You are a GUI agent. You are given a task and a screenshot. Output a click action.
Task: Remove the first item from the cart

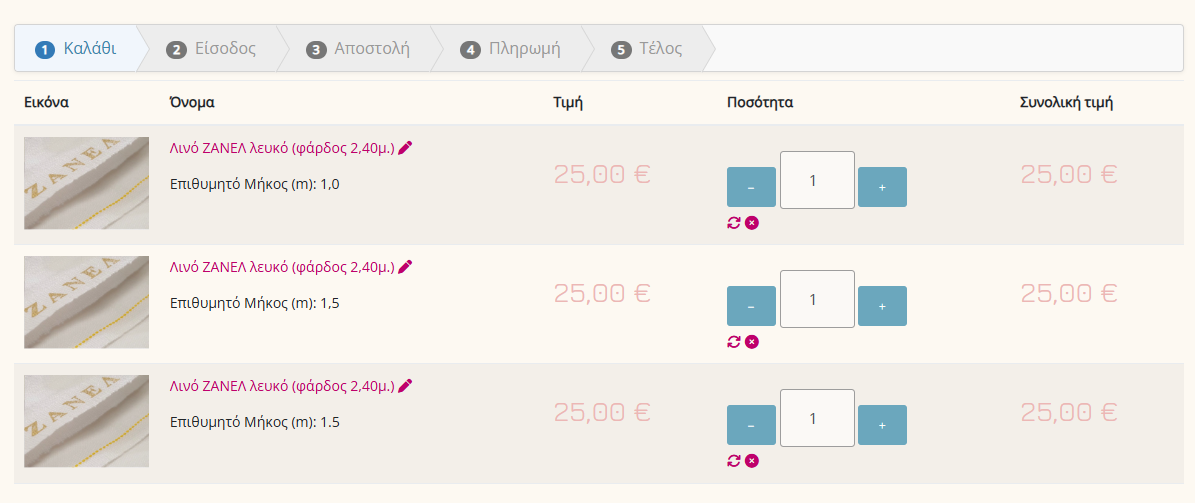(752, 222)
